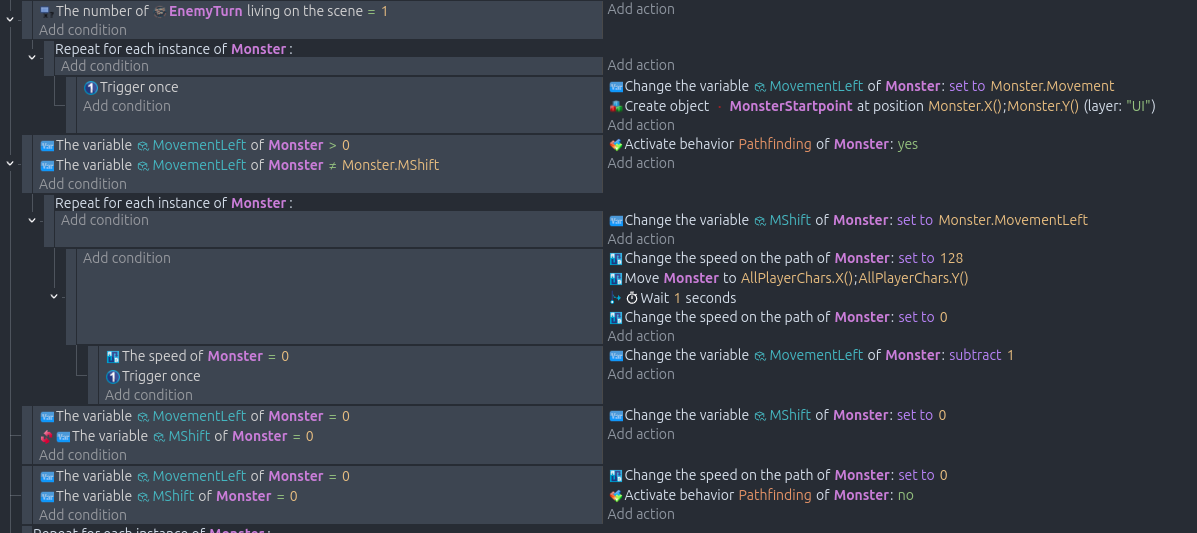Click the Wait 1 seconds timer icon
The height and width of the screenshot is (533, 1197).
[x=631, y=298]
